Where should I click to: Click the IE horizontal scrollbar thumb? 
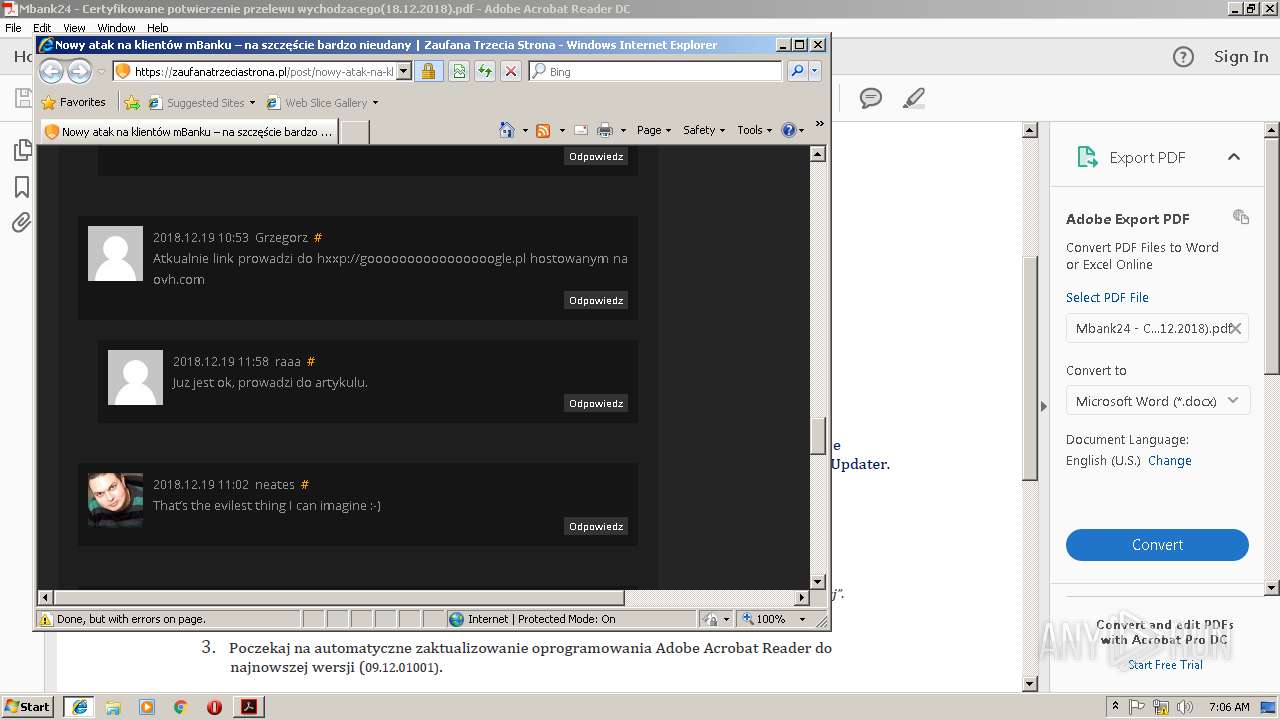click(339, 597)
